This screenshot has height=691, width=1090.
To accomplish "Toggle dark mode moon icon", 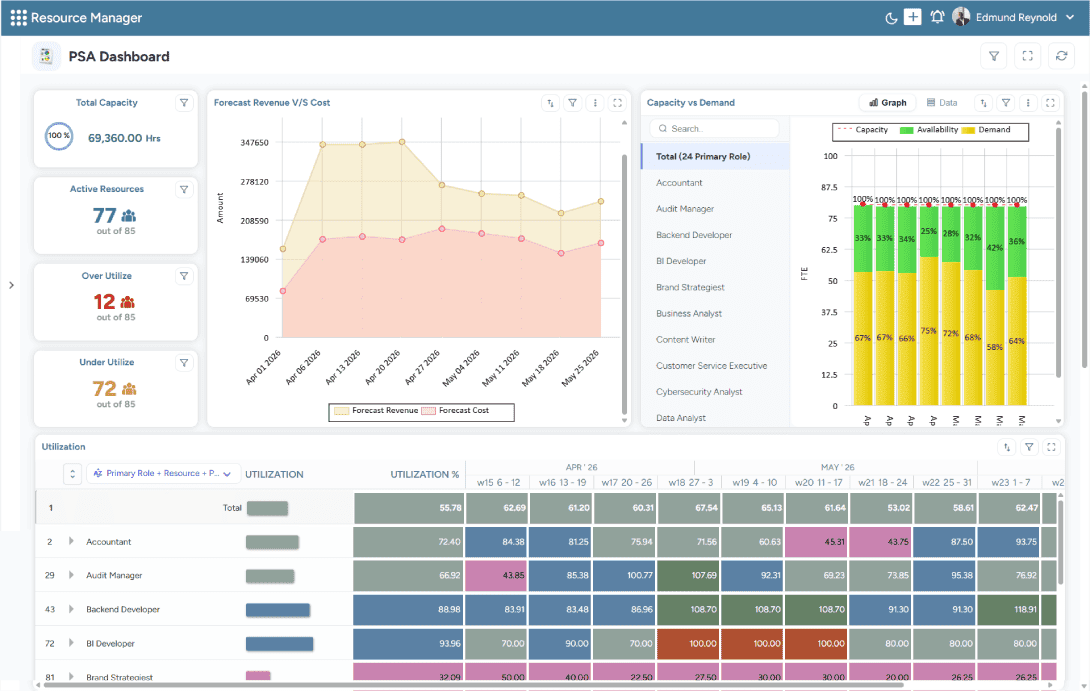I will 890,18.
